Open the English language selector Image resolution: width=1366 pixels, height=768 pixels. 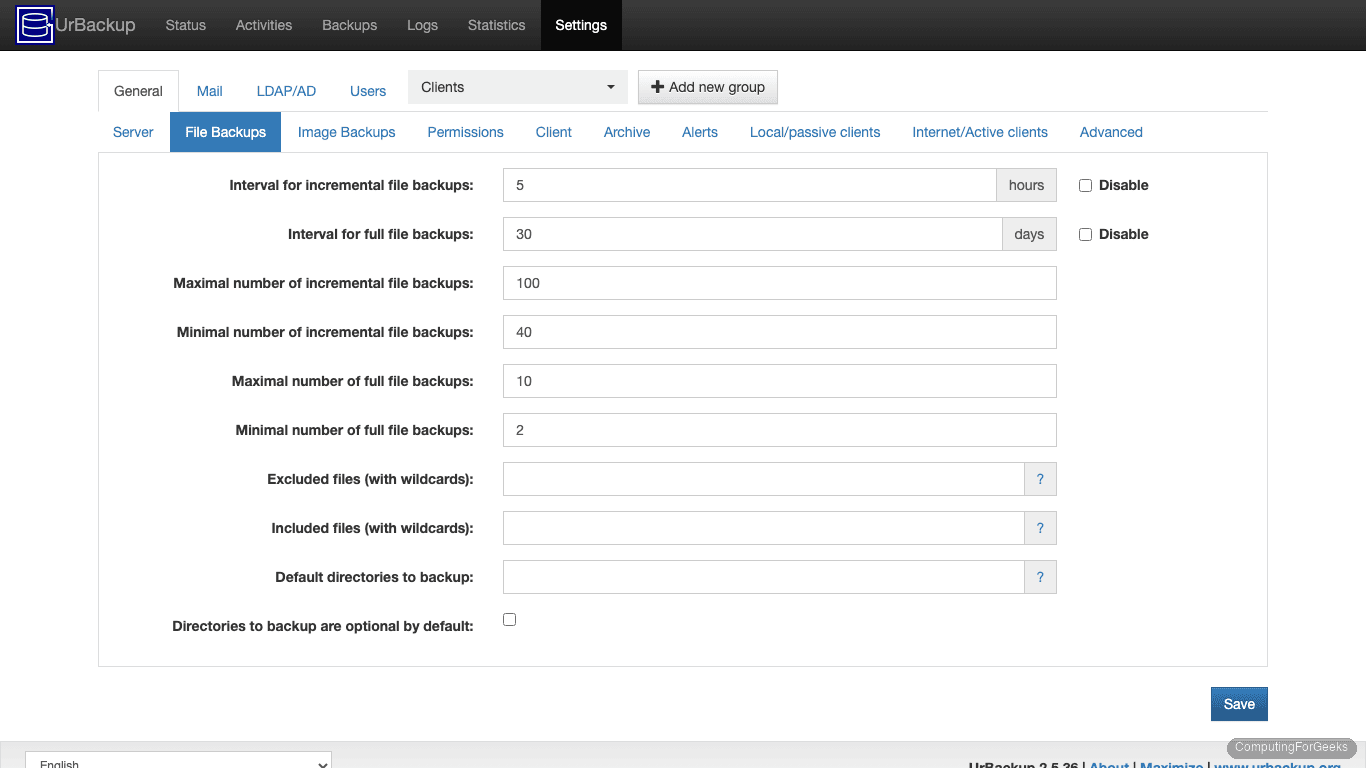178,762
